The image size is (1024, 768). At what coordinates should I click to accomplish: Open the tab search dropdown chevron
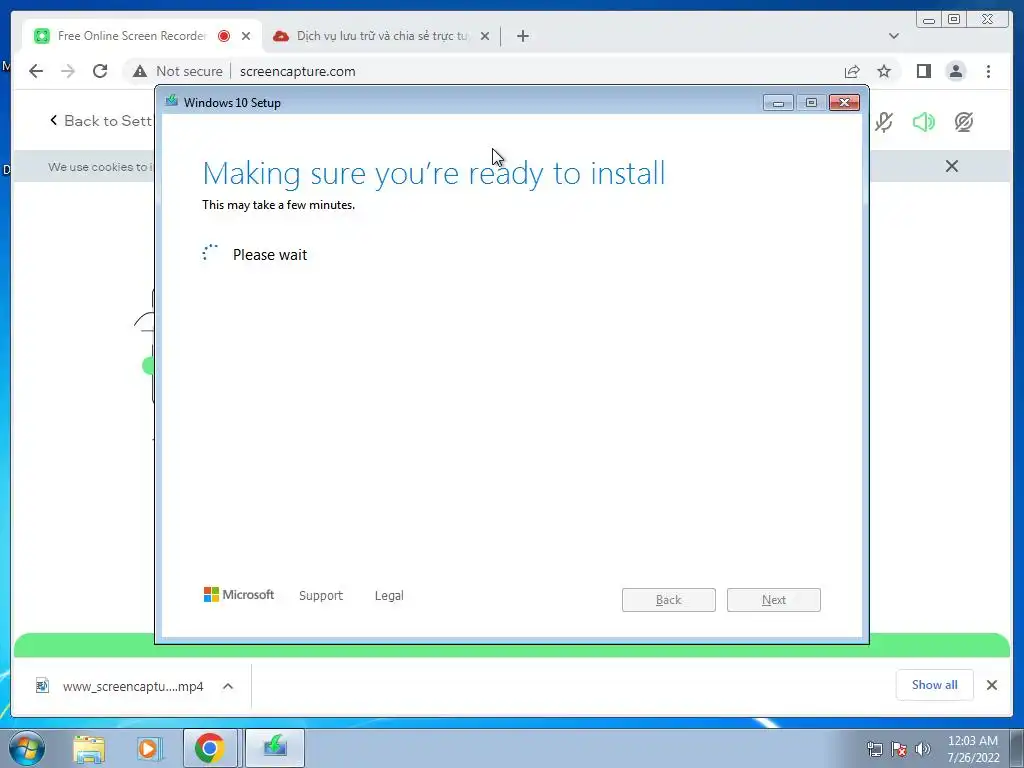tap(894, 36)
